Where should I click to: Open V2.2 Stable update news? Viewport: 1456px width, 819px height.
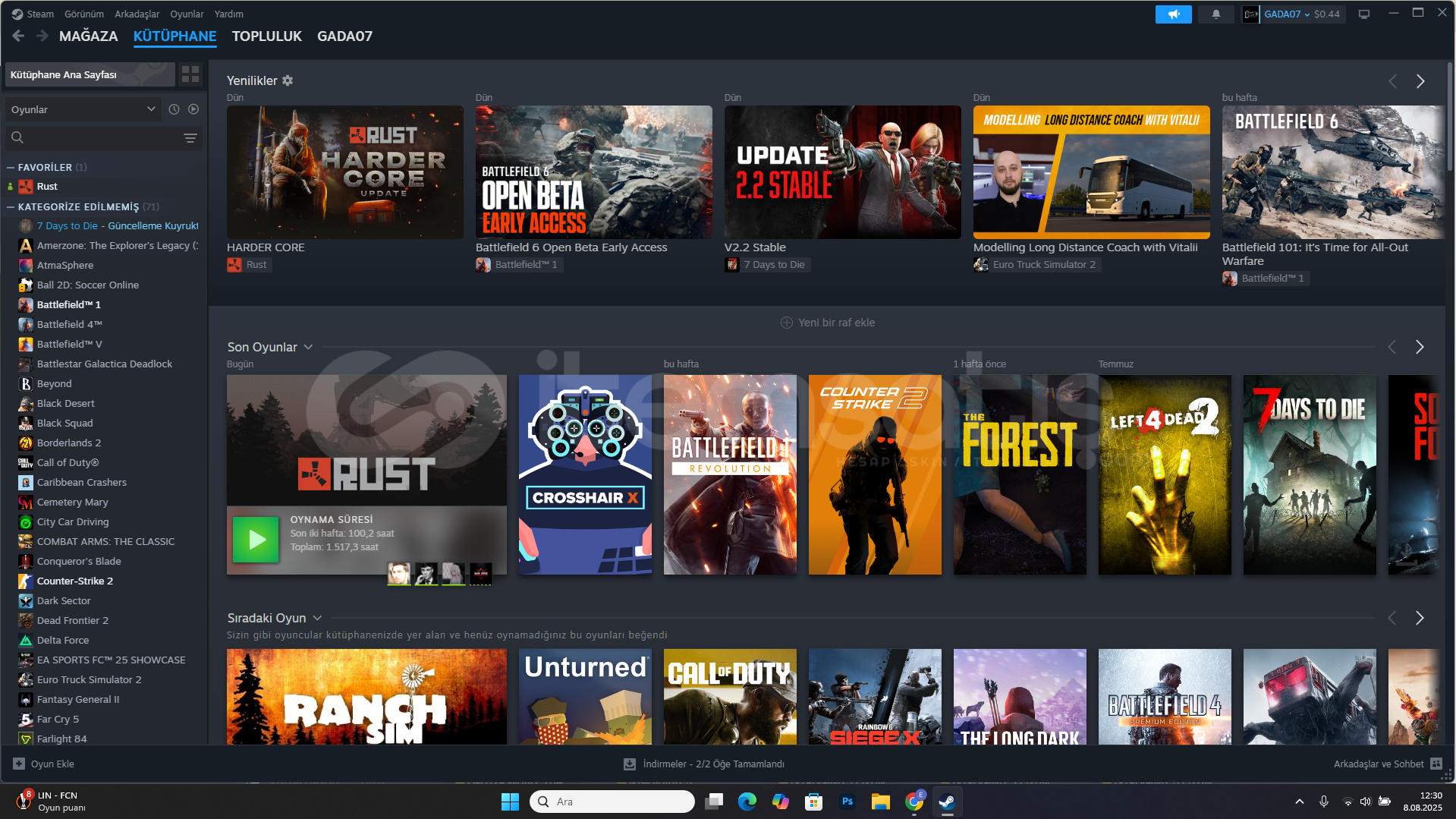[842, 172]
